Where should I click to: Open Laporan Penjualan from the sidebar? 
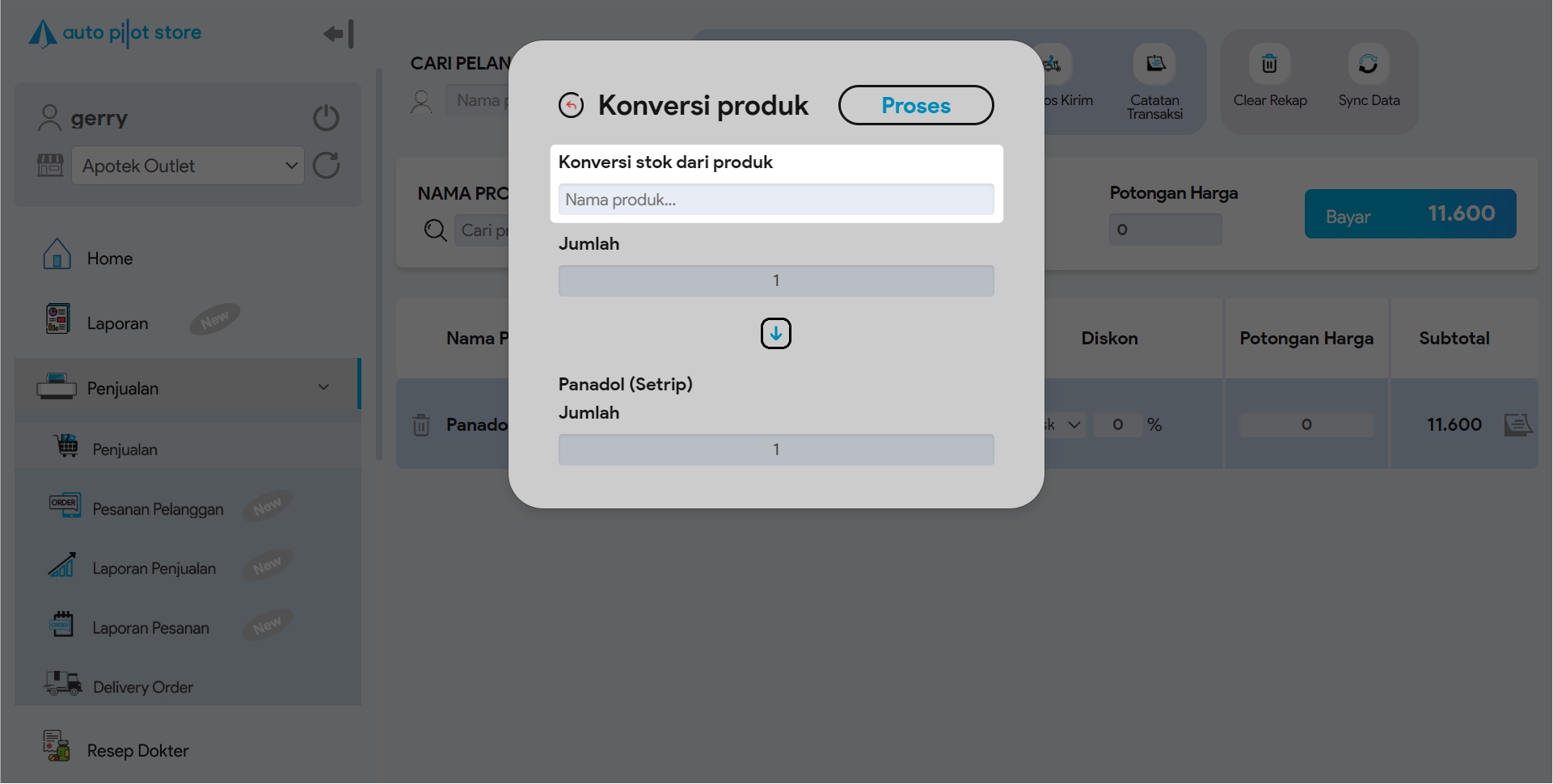point(154,569)
